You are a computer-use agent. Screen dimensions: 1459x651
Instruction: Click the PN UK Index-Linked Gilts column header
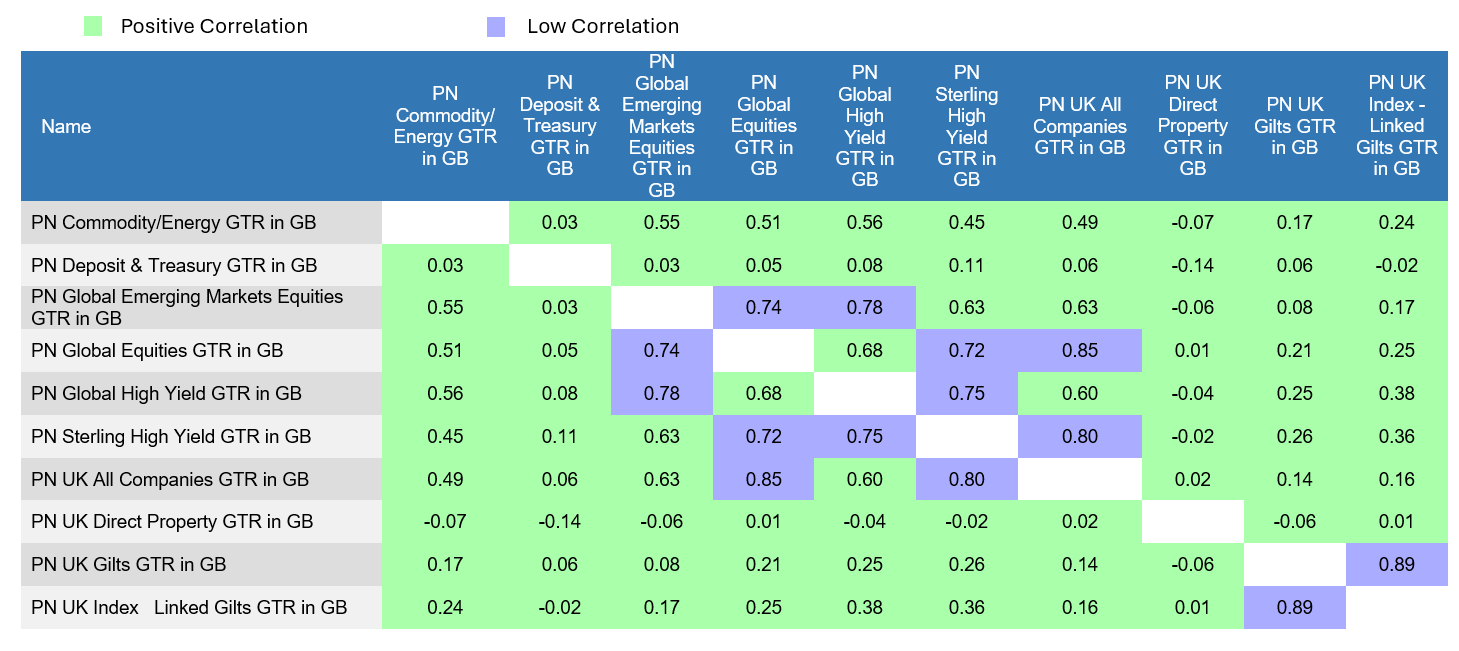click(1396, 126)
